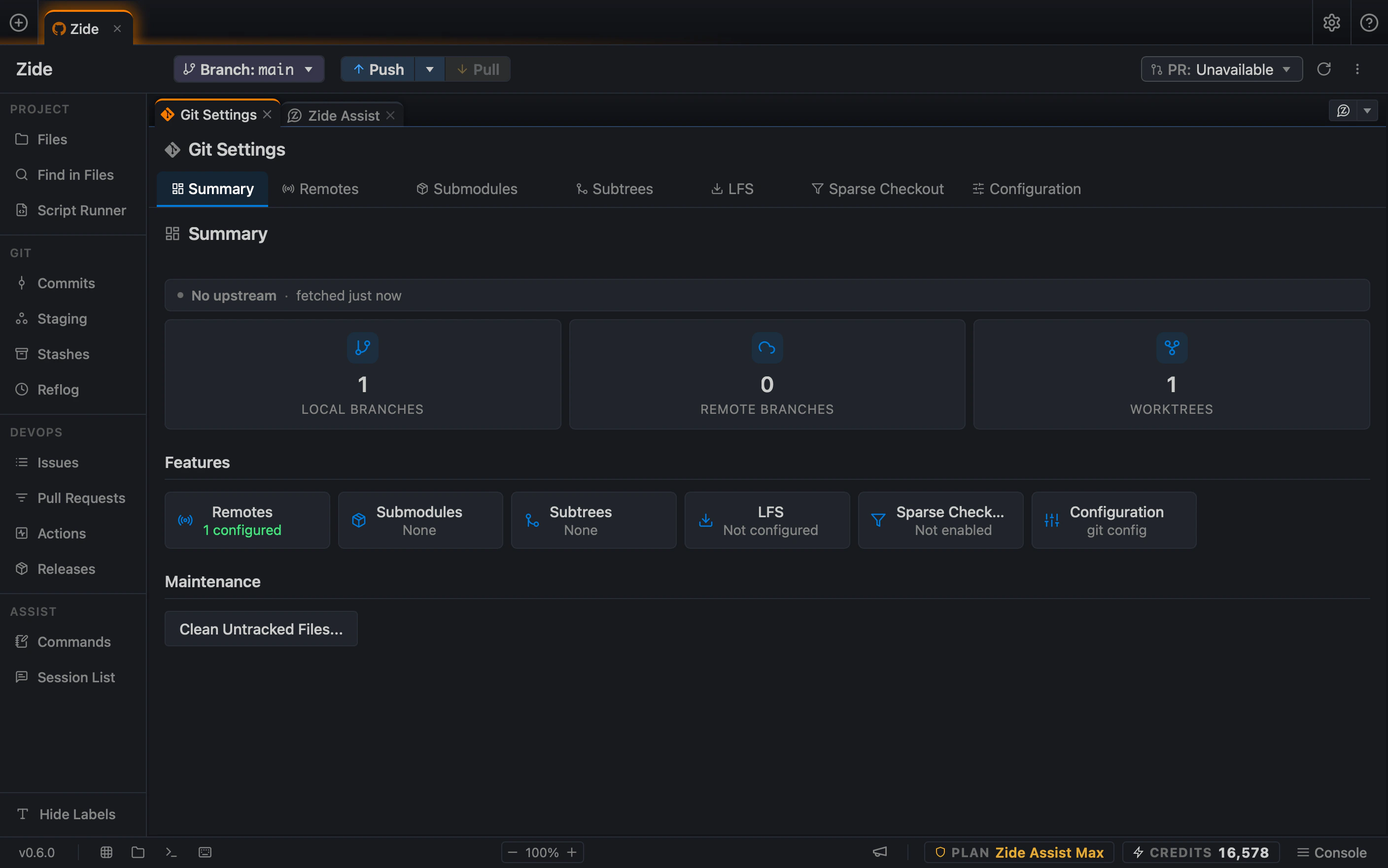1388x868 pixels.
Task: Open Reflog in sidebar
Action: [73, 389]
